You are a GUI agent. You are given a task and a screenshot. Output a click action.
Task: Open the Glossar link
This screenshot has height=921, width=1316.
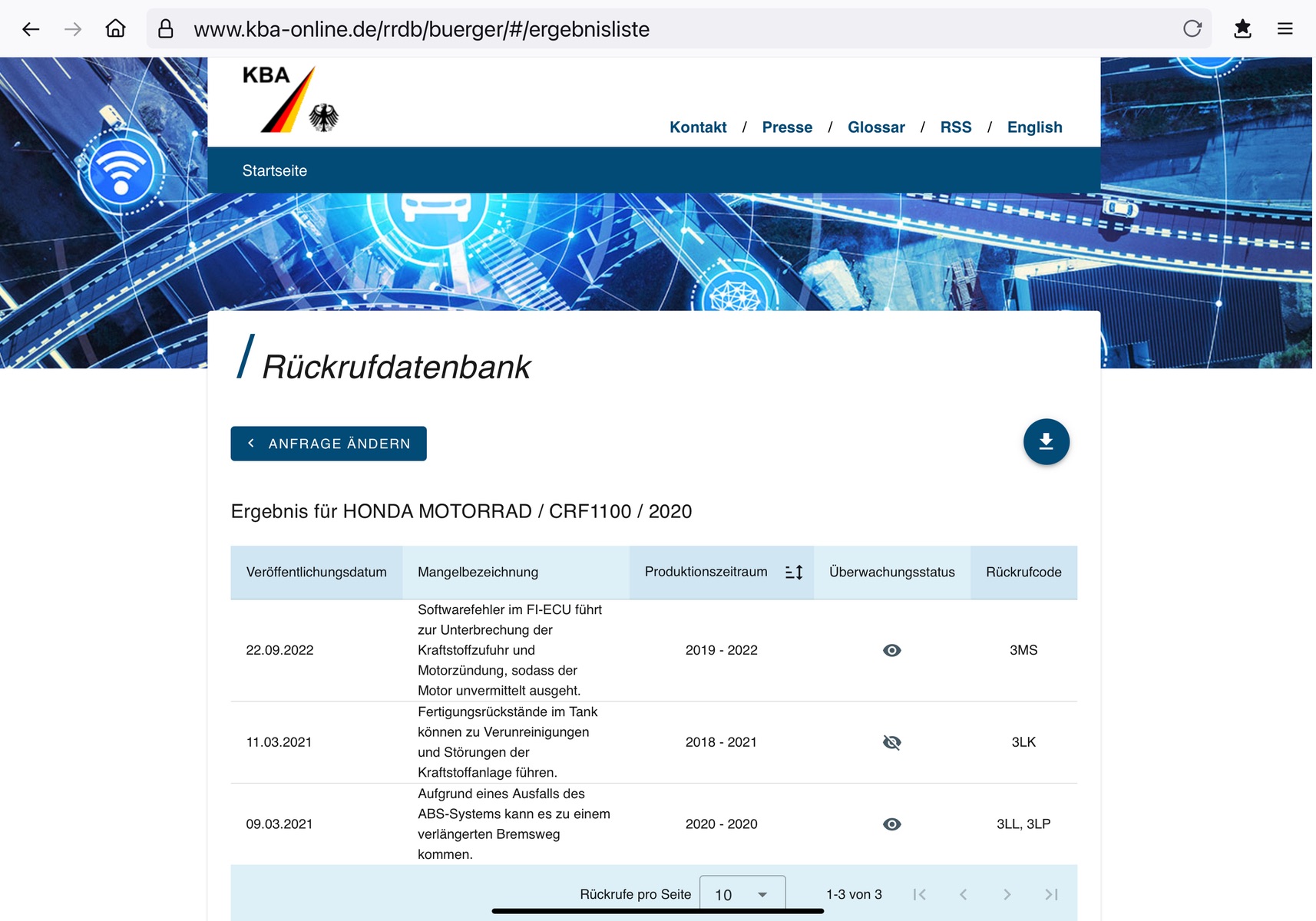pyautogui.click(x=876, y=127)
